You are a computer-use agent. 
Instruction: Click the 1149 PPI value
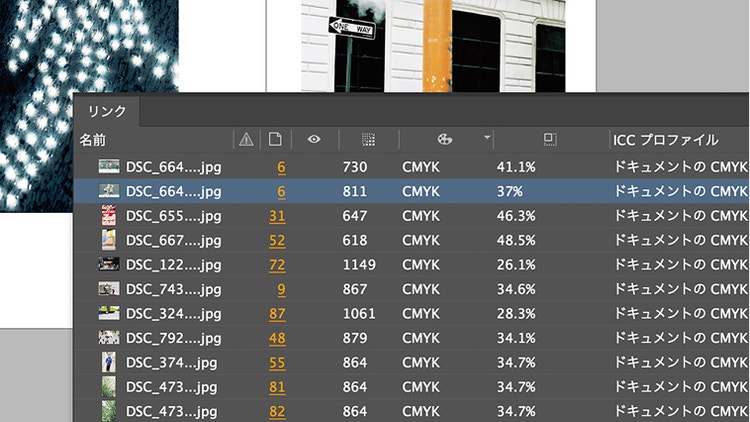tap(359, 265)
